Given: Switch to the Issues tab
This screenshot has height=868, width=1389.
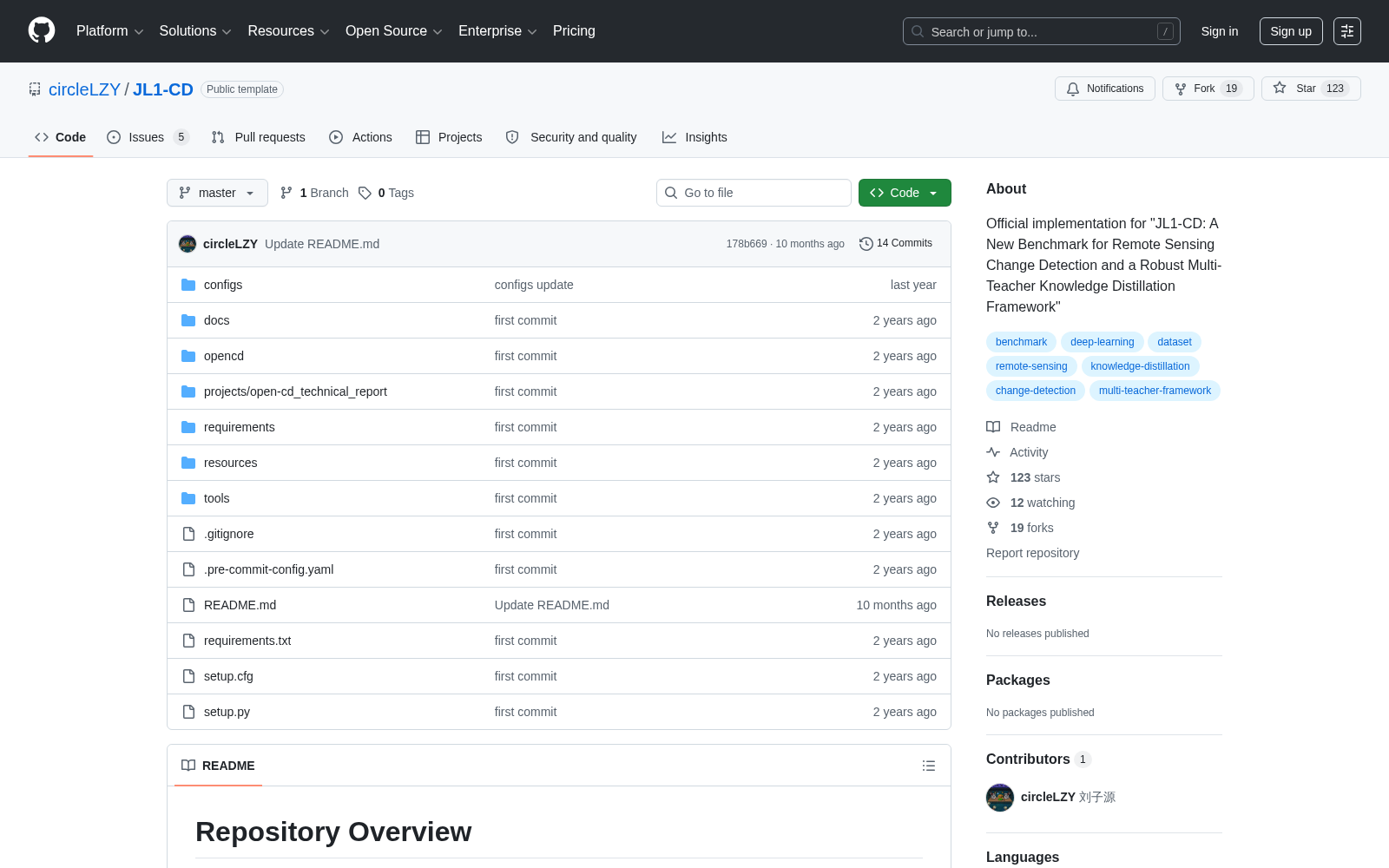Looking at the screenshot, I should (x=148, y=137).
